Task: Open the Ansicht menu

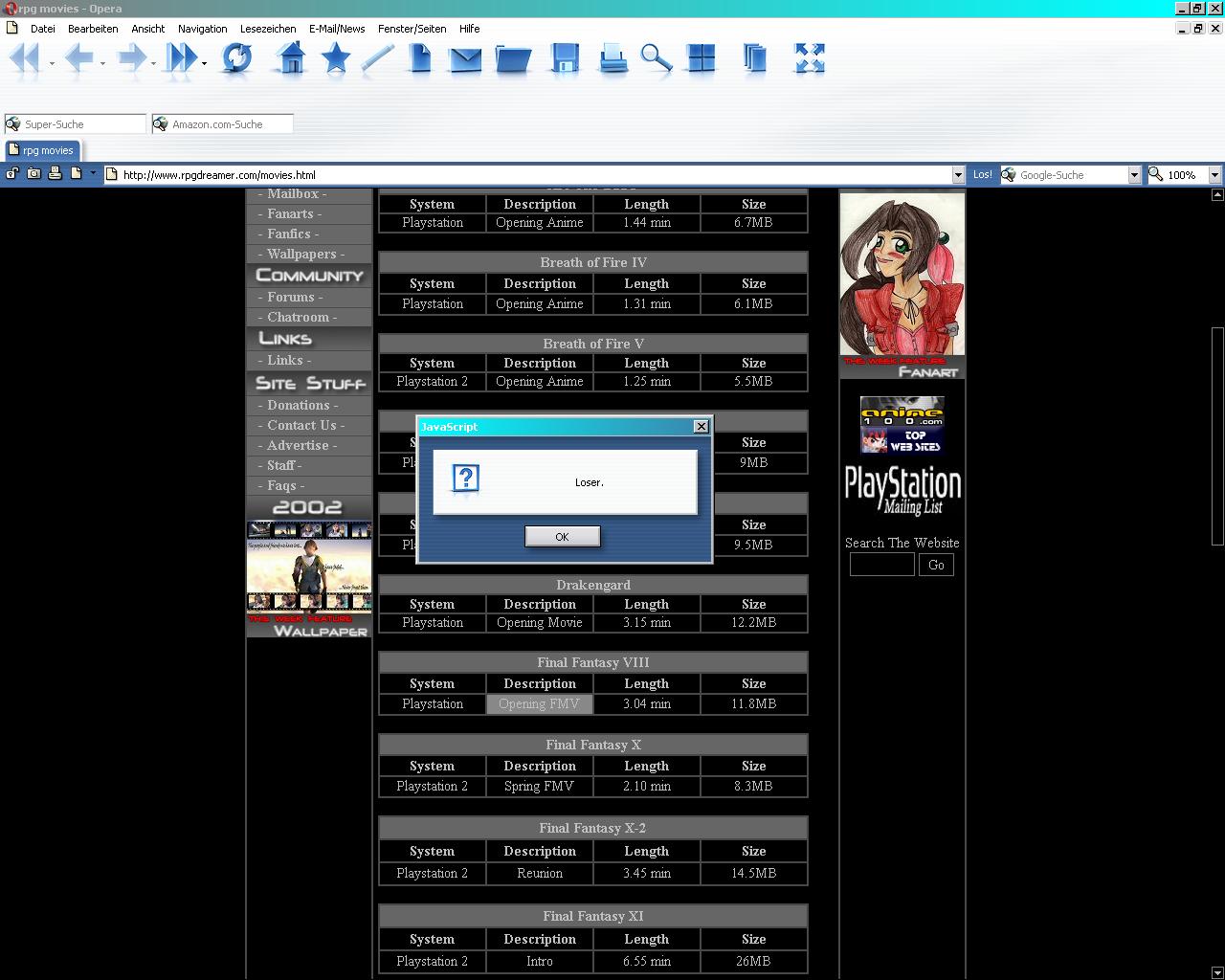Action: tap(148, 29)
